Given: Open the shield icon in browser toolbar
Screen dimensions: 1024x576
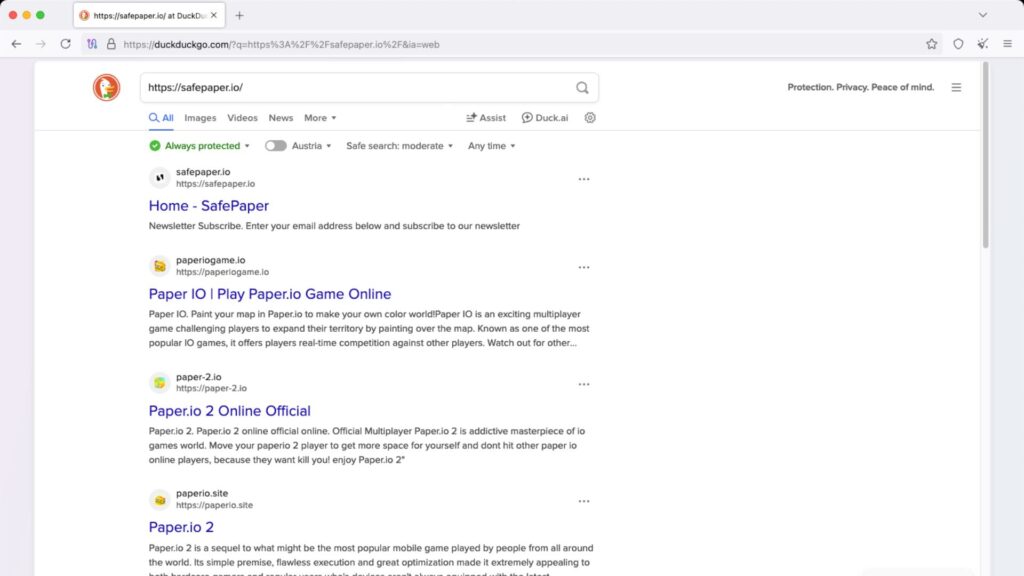Looking at the screenshot, I should tap(958, 44).
